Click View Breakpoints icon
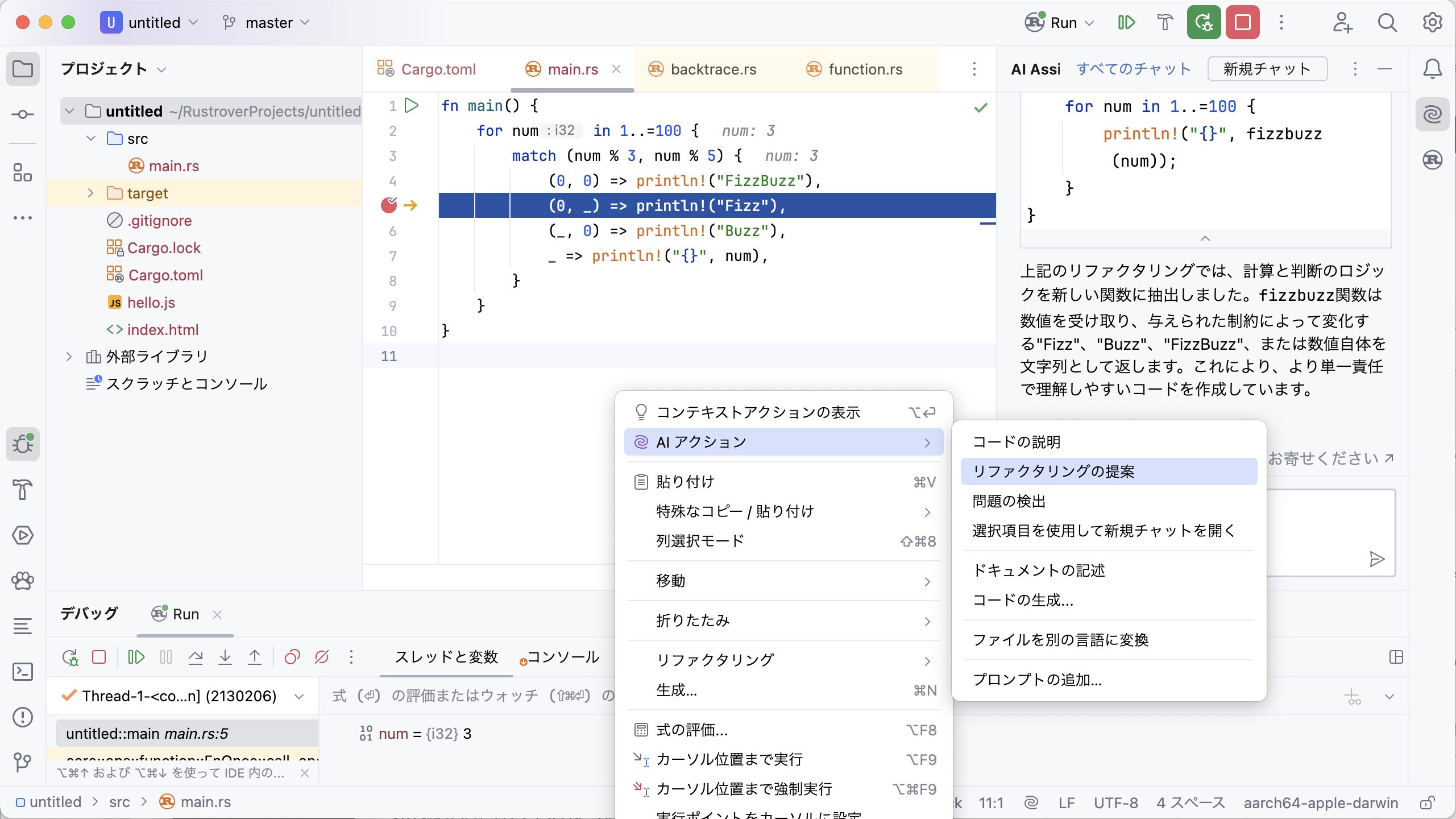The height and width of the screenshot is (819, 1456). click(x=292, y=657)
